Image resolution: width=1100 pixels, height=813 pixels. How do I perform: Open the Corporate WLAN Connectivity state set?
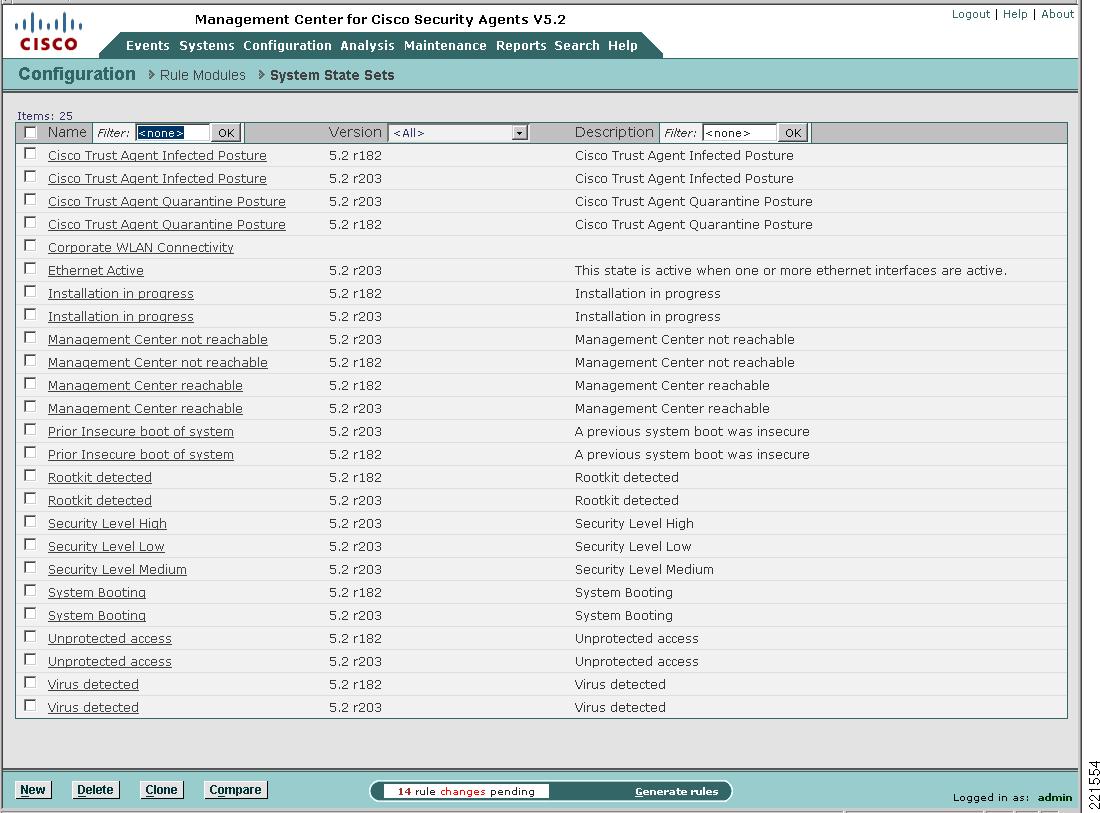[x=140, y=248]
